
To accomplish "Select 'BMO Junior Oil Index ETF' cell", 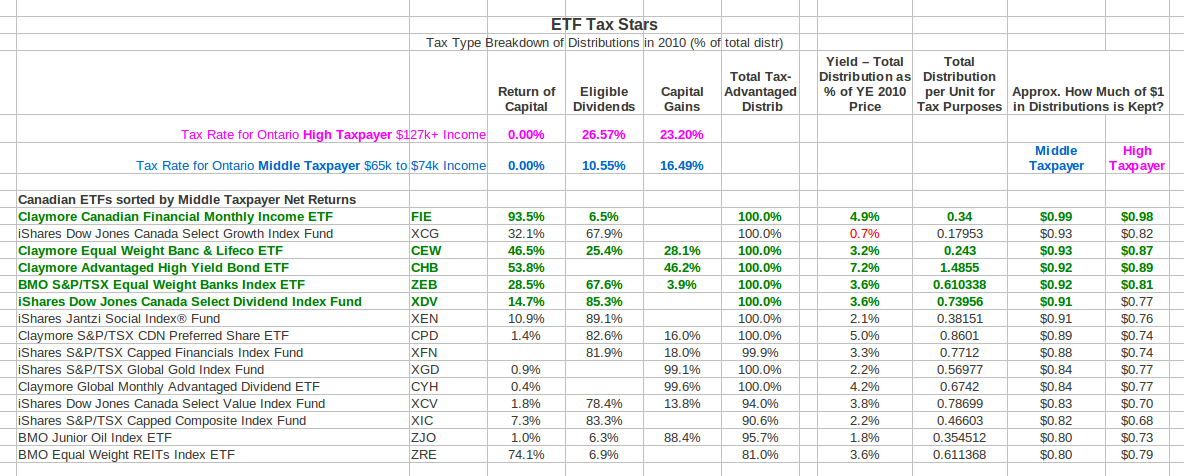I will 94,437.
